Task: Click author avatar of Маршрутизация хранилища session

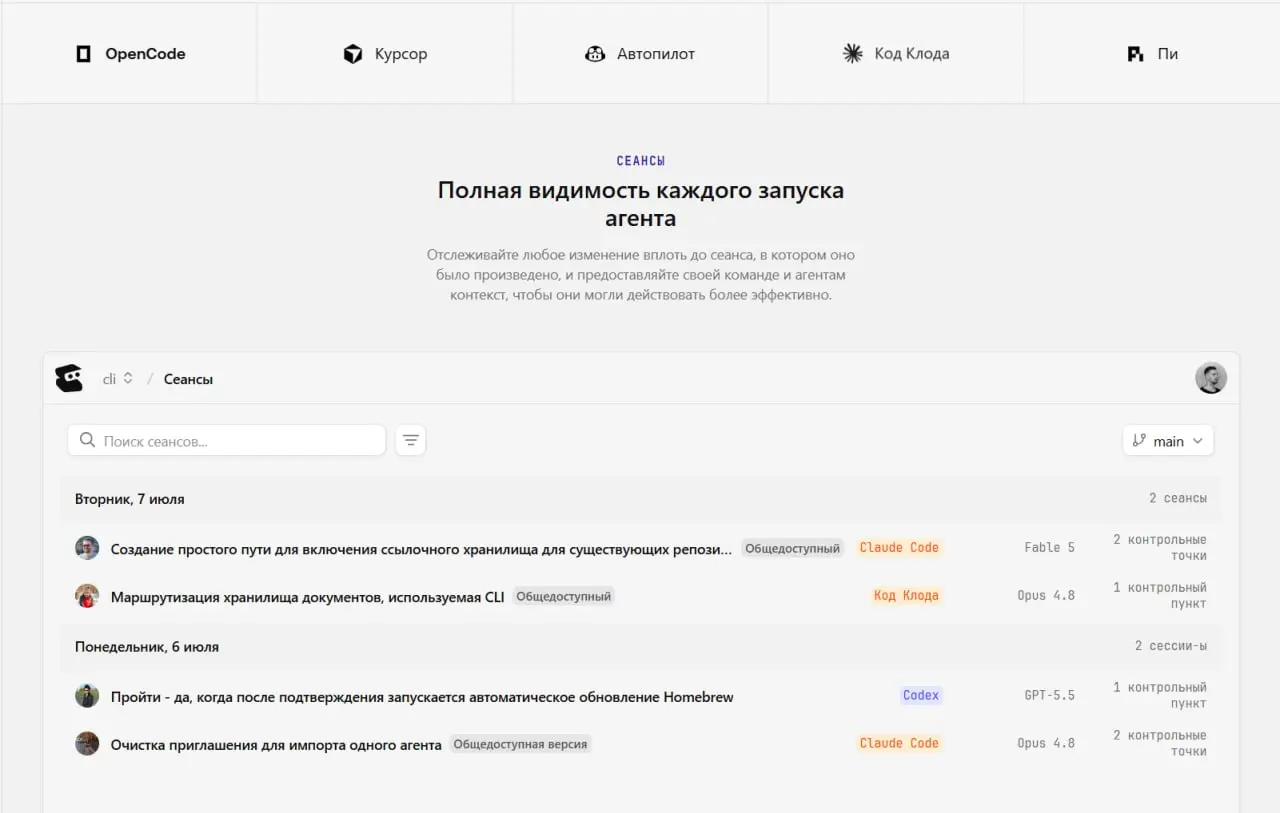Action: point(87,596)
